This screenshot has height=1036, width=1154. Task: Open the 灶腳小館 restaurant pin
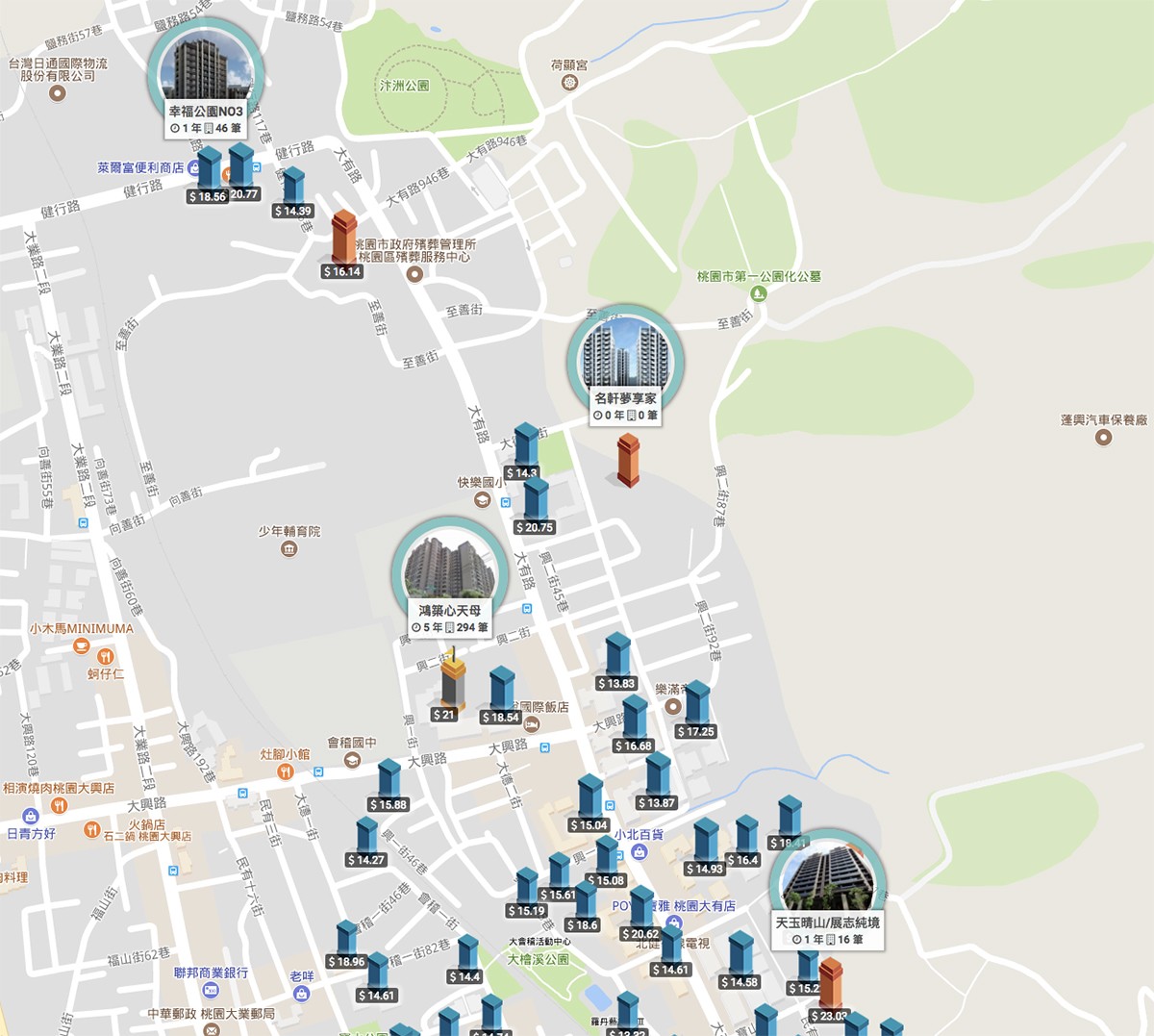[285, 771]
